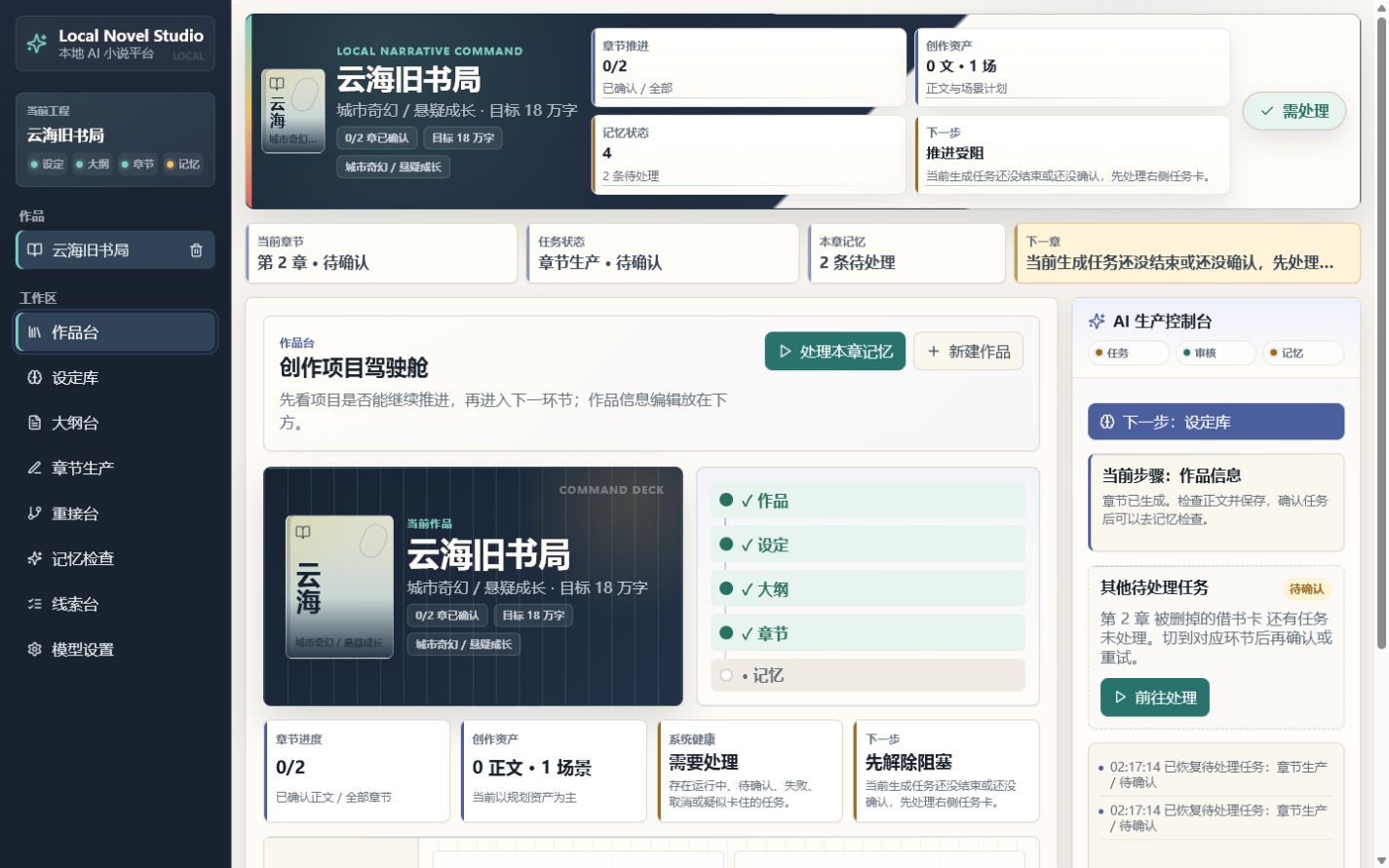Click unchecked 记忆 checklist step

click(x=868, y=675)
